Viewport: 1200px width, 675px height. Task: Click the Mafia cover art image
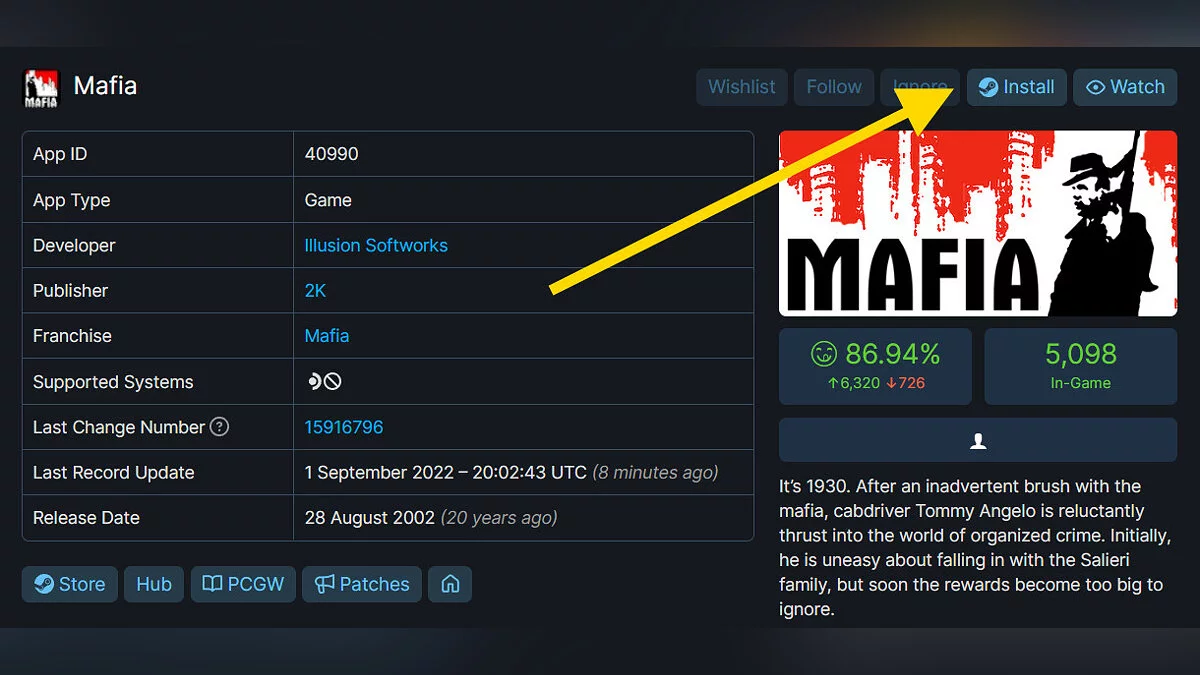coord(978,223)
